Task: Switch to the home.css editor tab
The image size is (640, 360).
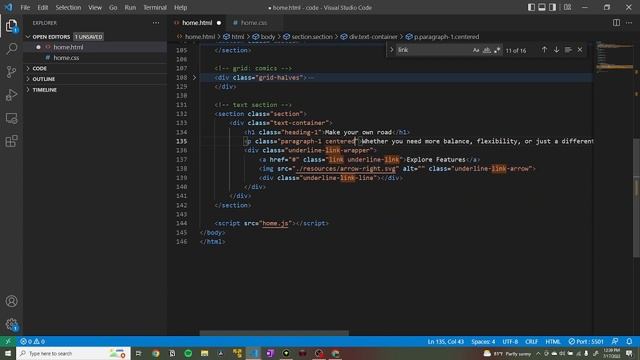Action: pyautogui.click(x=254, y=23)
